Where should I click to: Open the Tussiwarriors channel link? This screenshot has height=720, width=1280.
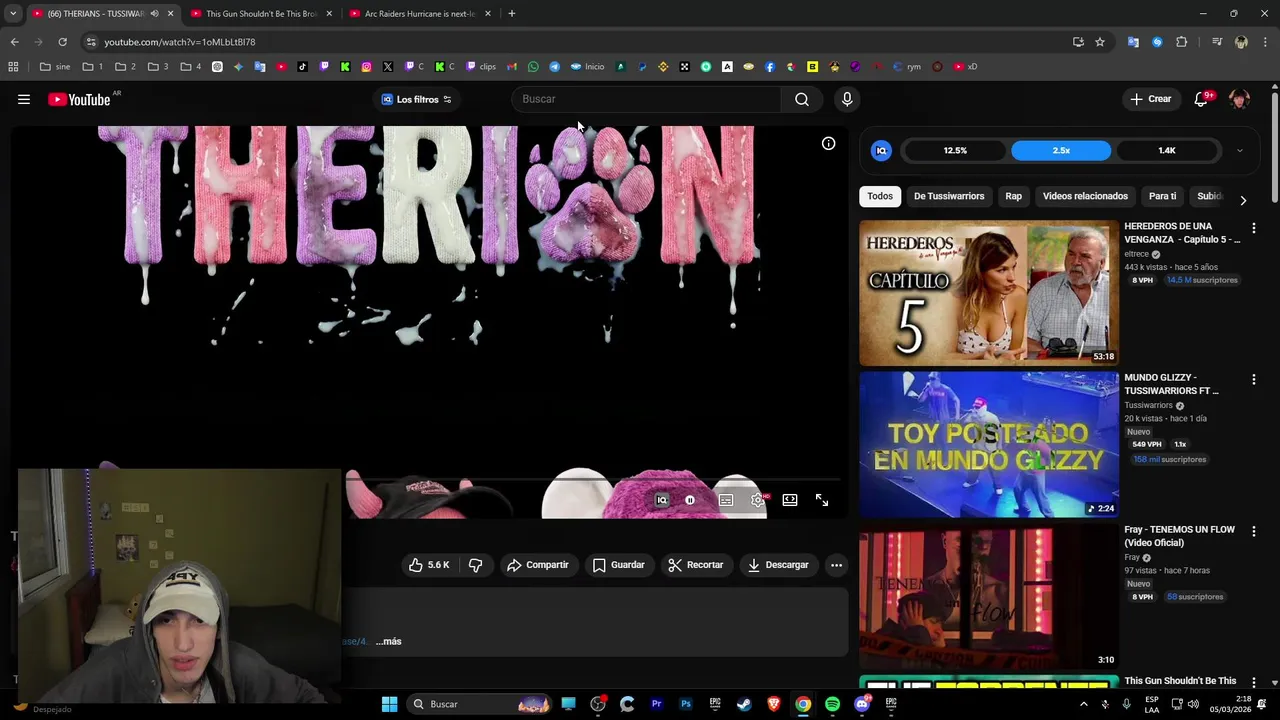1148,405
